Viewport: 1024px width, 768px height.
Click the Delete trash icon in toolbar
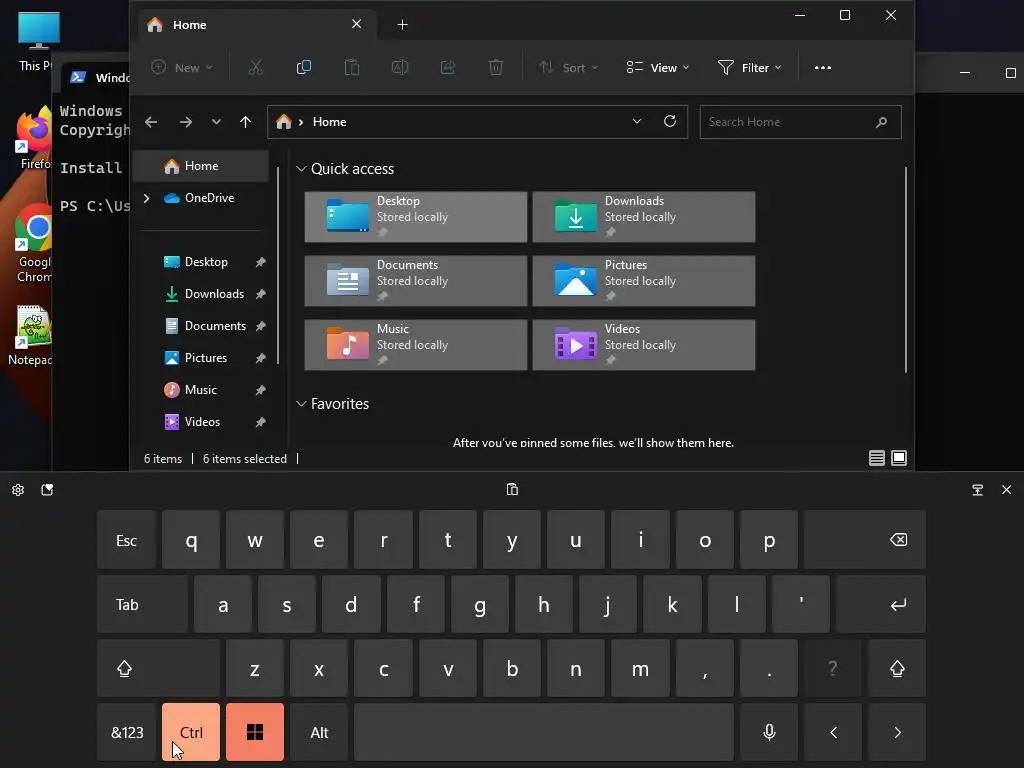496,67
